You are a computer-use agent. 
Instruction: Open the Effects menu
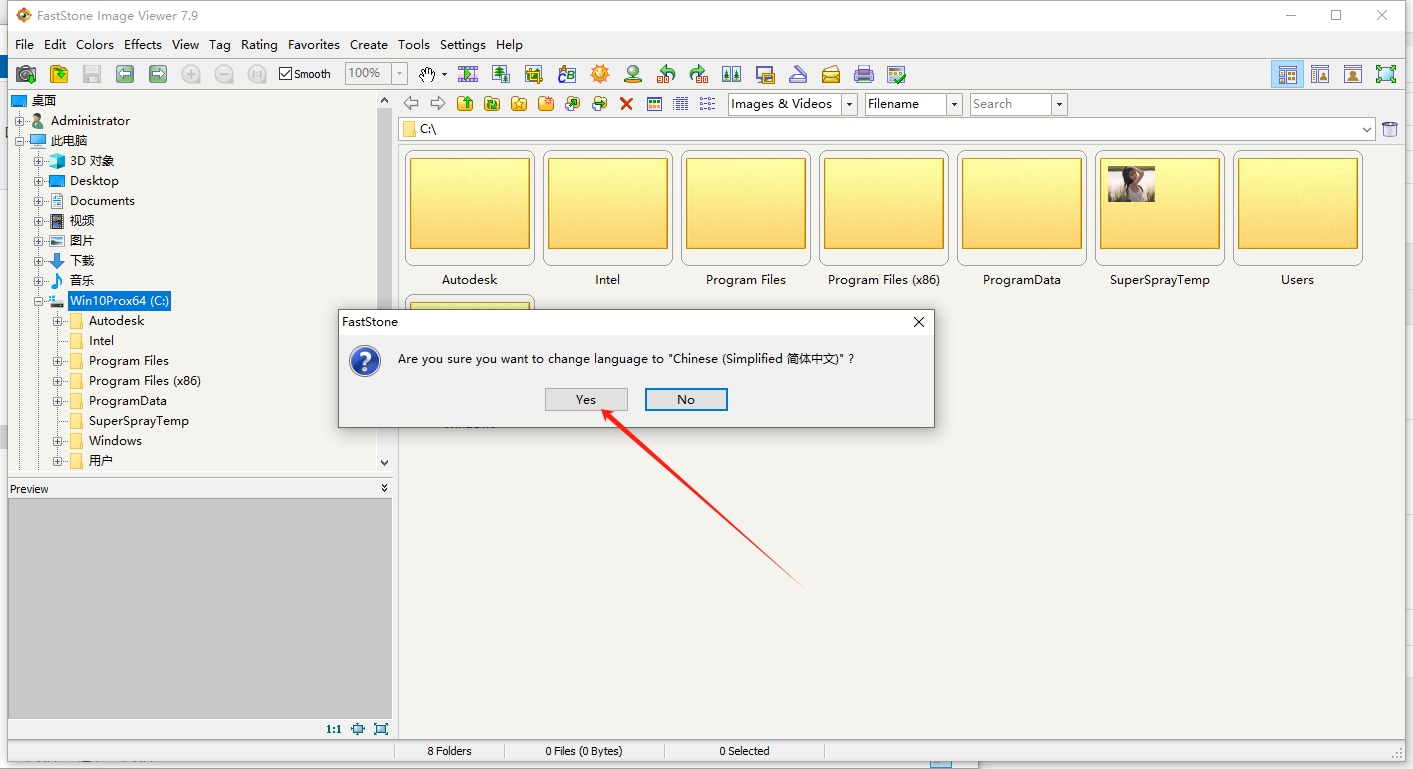[x=143, y=45]
